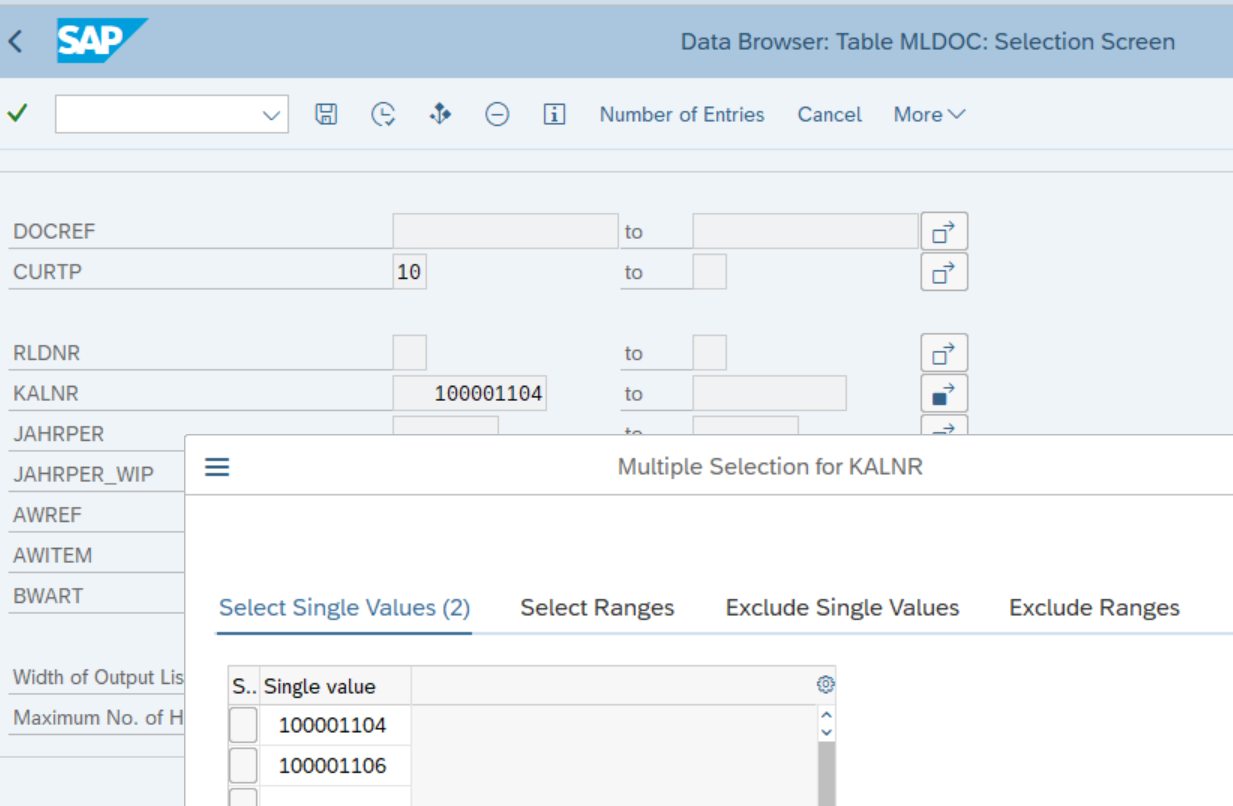Open the table settings gear icon
This screenshot has width=1233, height=806.
[825, 685]
